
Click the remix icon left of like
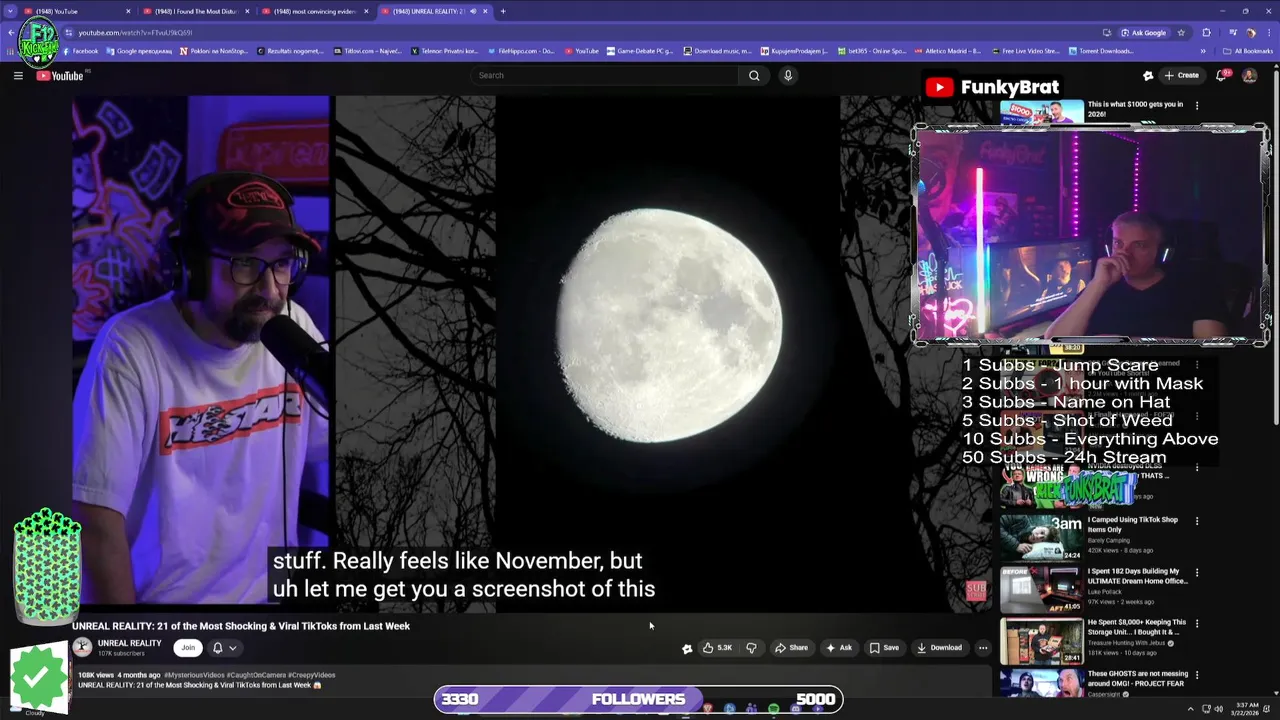(687, 648)
